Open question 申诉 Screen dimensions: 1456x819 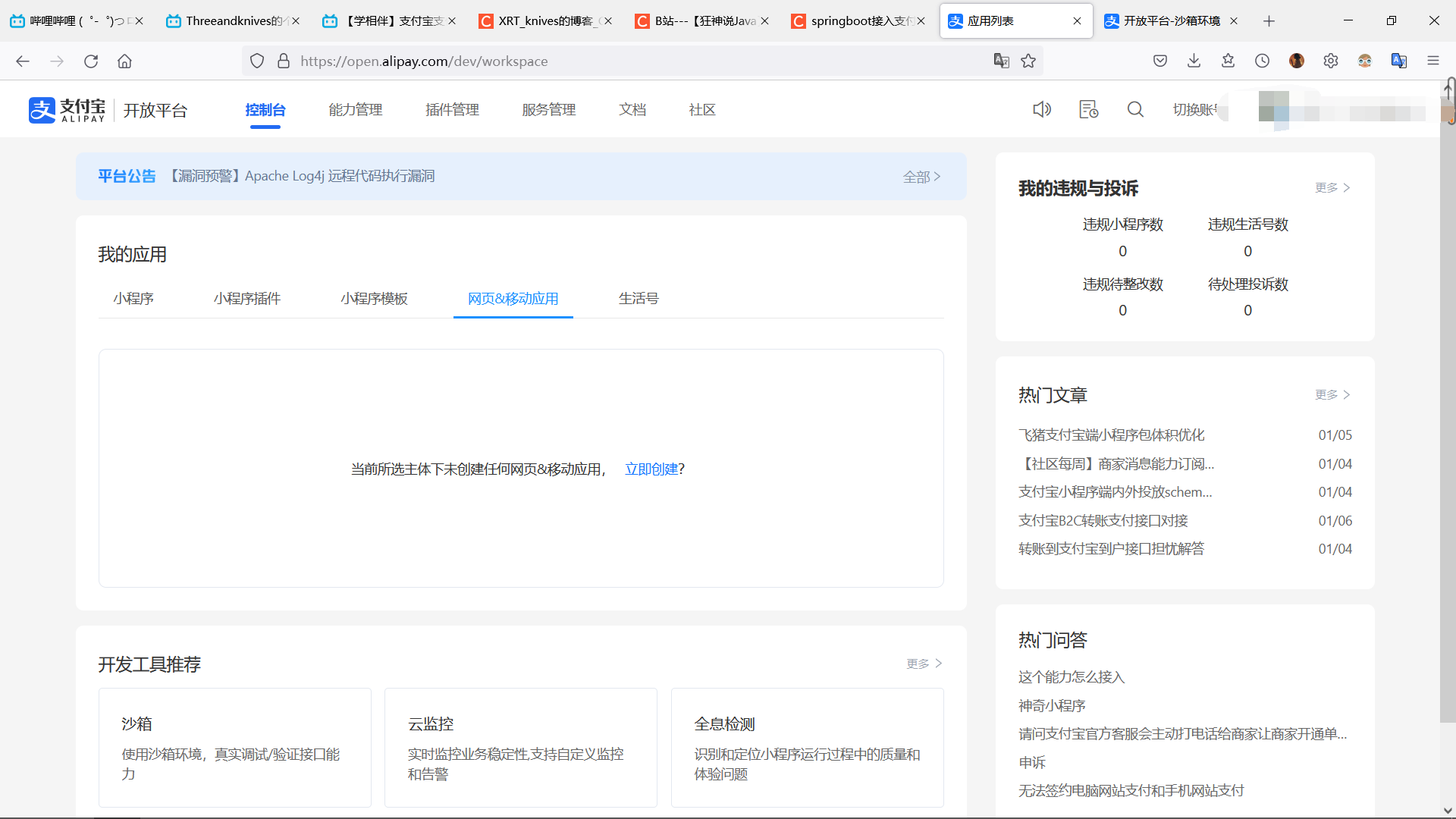(x=1031, y=763)
